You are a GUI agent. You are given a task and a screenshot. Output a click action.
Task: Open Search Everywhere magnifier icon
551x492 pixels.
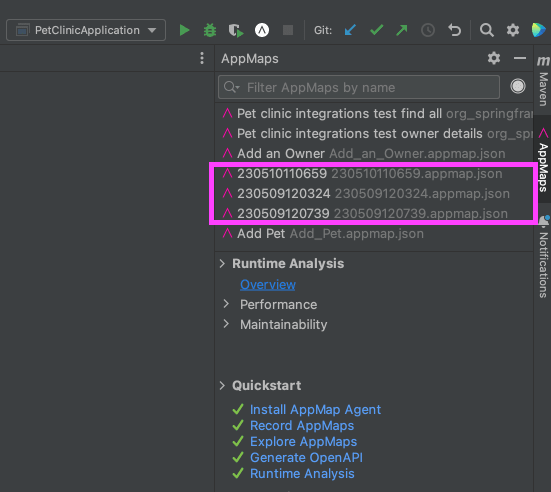487,30
